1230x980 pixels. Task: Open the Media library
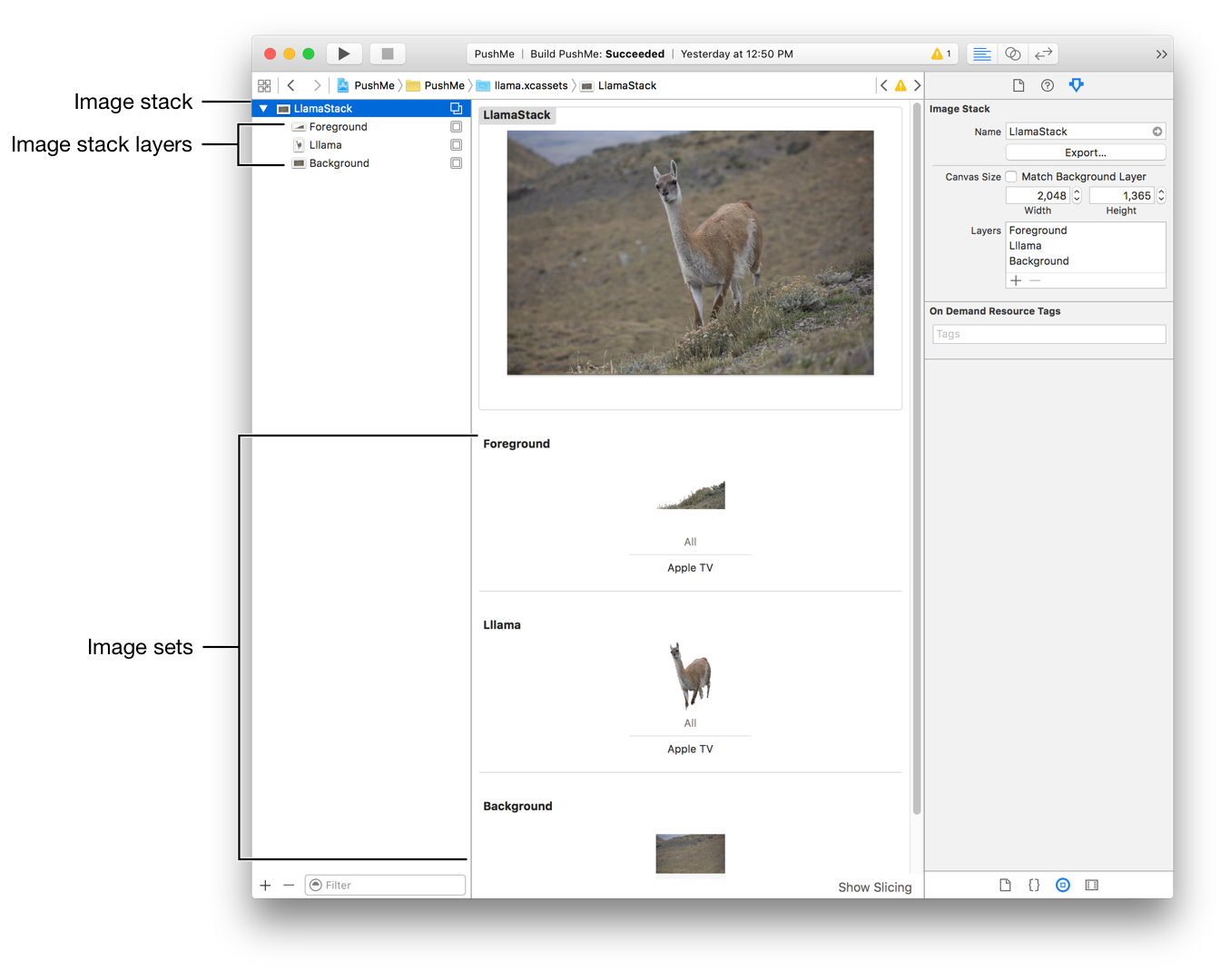1092,886
